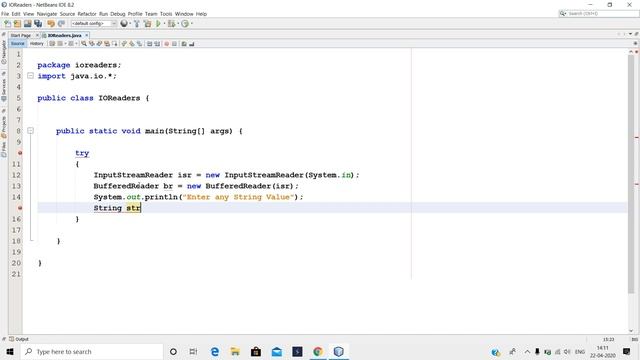
Task: Toggle Rectangular Selection icon
Action: point(115,44)
